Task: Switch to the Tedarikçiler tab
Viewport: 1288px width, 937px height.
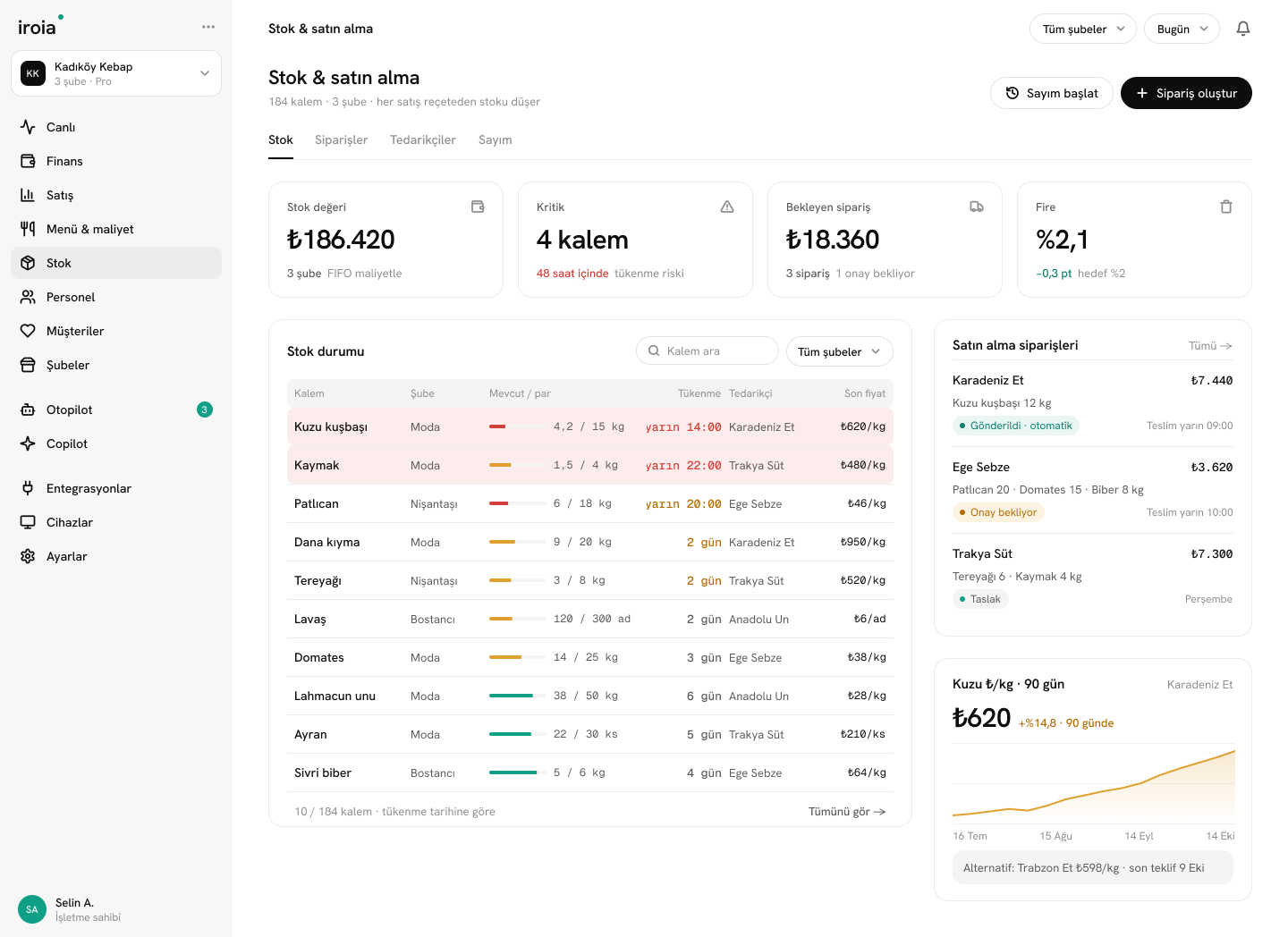Action: 423,139
